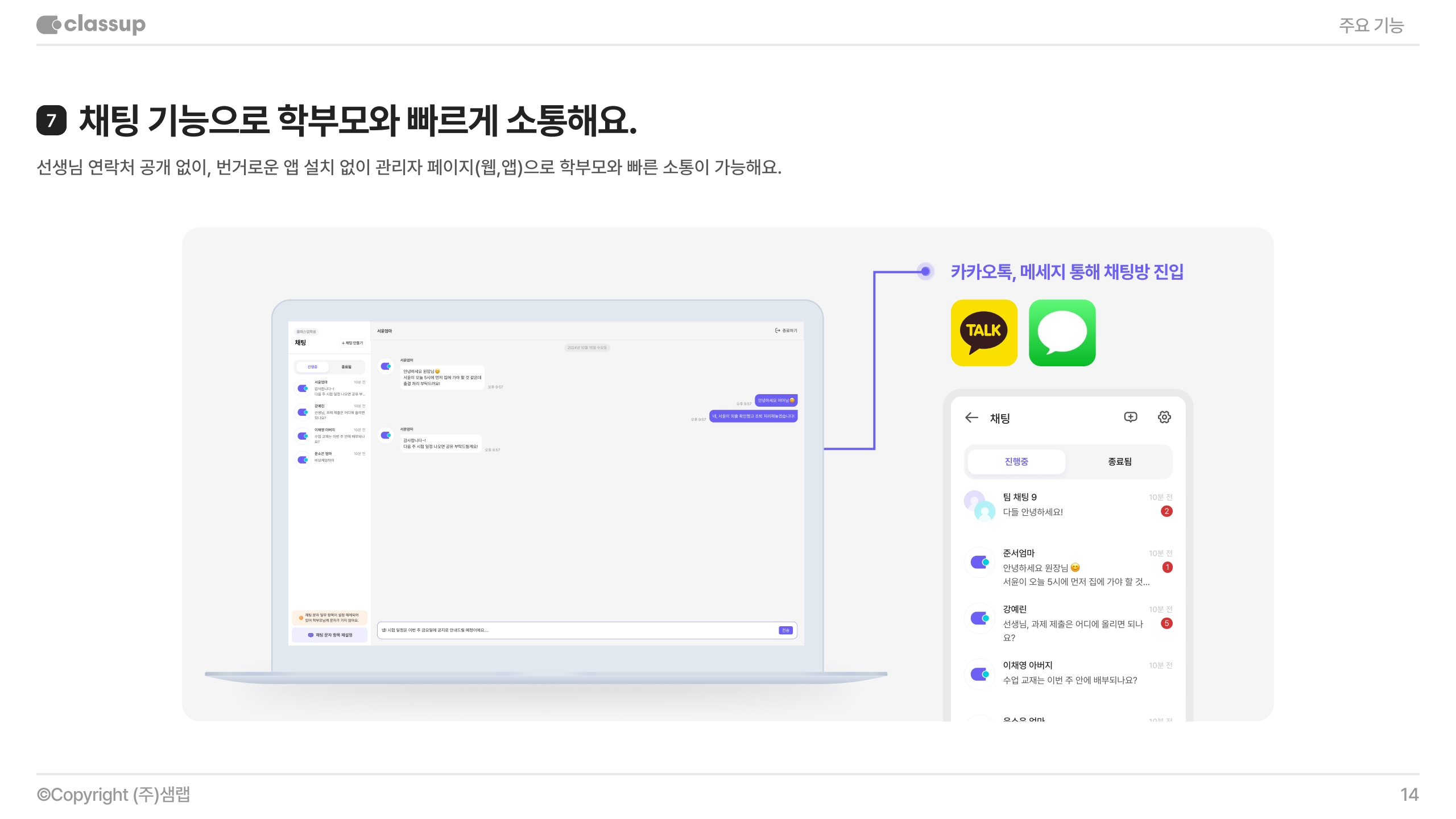Click the red unread badge showing 5
The image size is (1456, 819).
coord(1167,623)
